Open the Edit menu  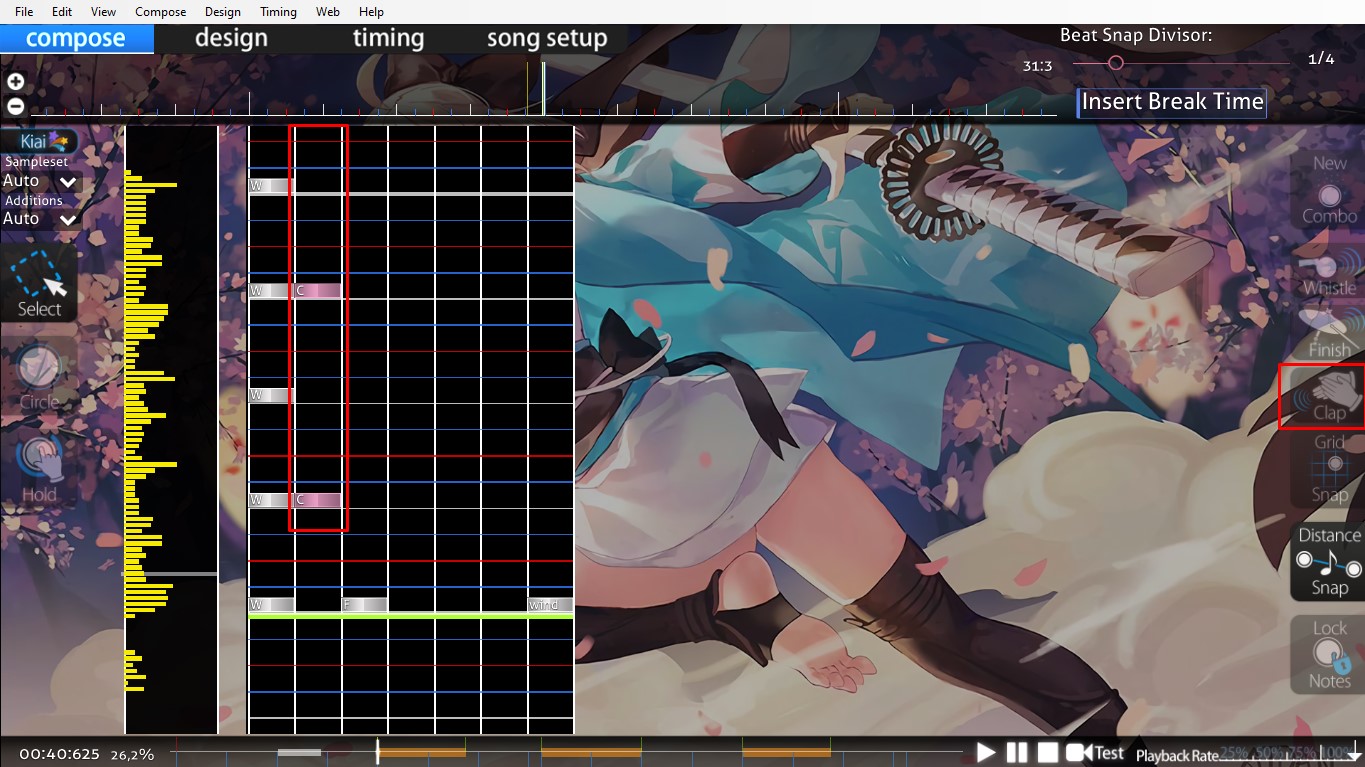pos(62,12)
